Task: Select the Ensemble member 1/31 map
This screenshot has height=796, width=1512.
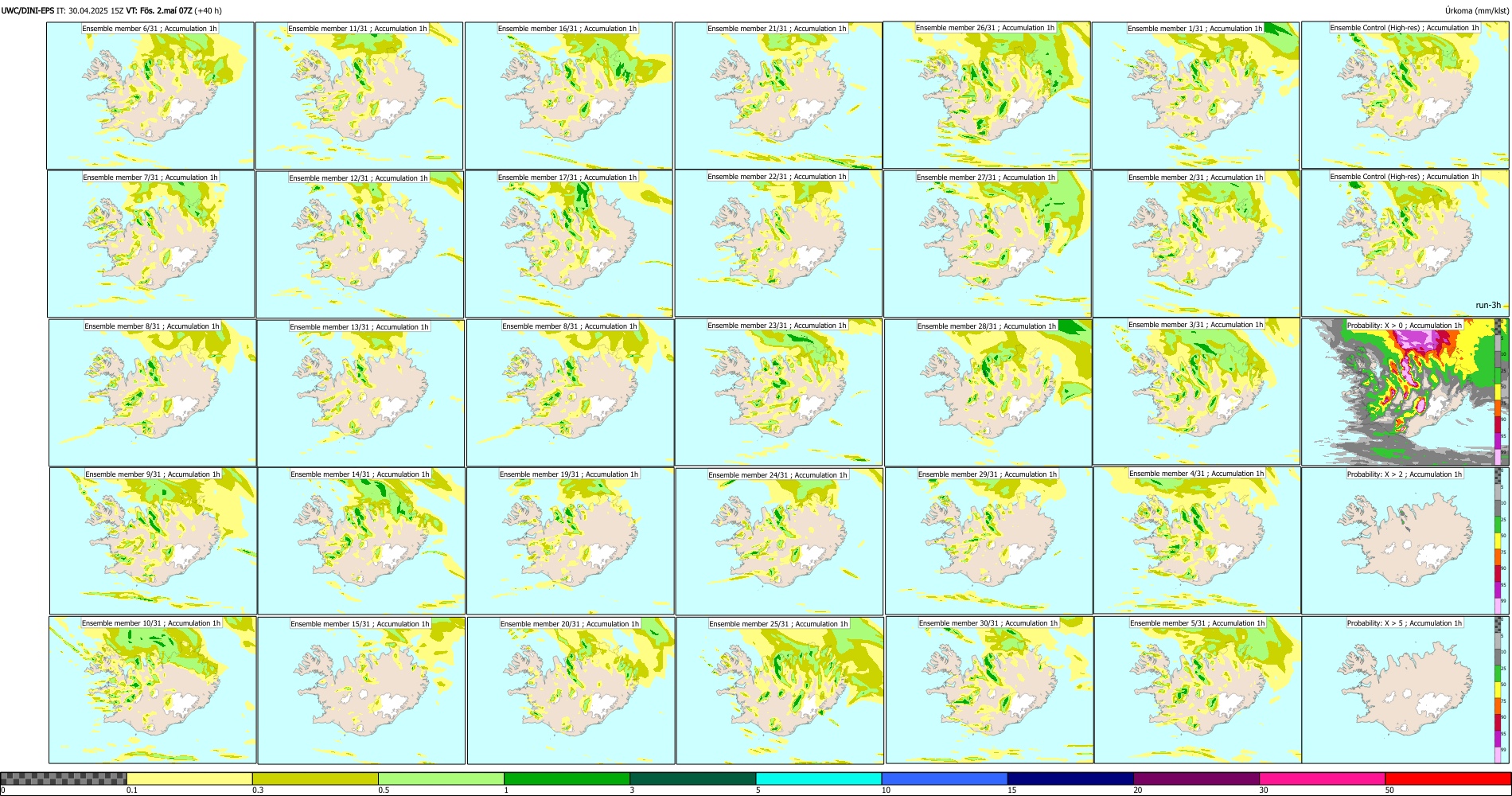Action: (1195, 96)
